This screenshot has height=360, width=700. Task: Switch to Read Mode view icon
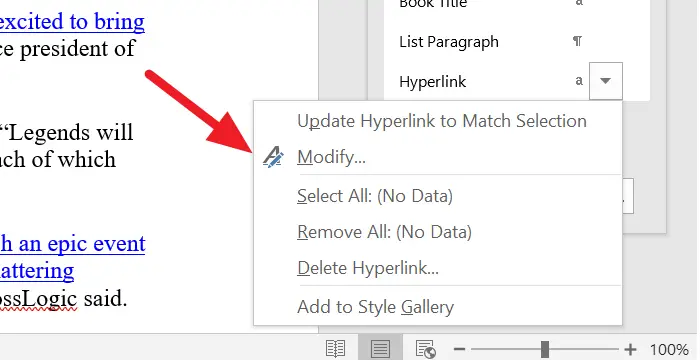335,348
